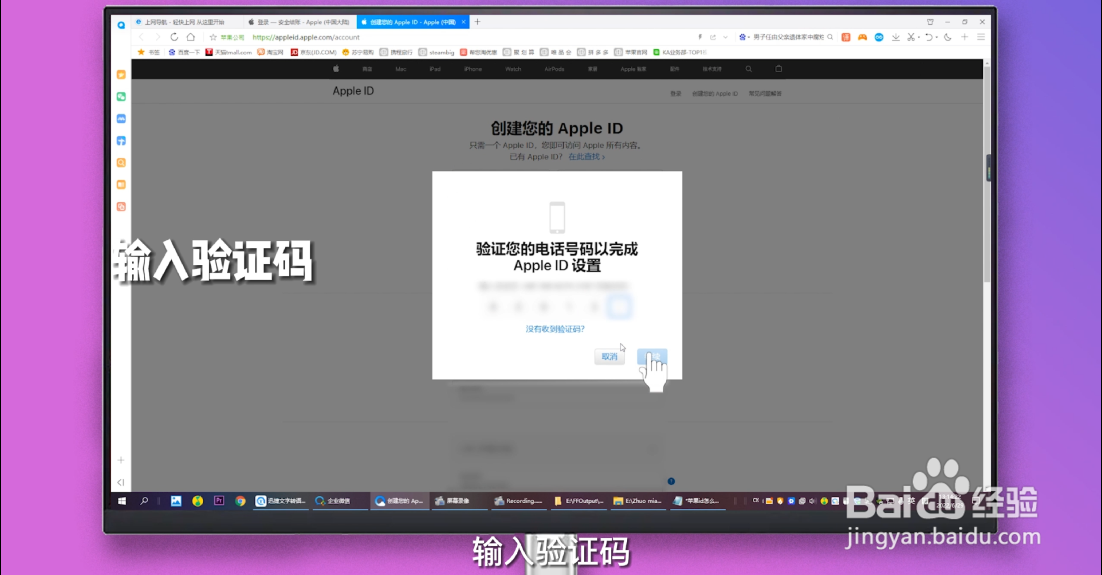Open iPhone in Apple navigation bar
This screenshot has height=575, width=1102.
coord(473,69)
